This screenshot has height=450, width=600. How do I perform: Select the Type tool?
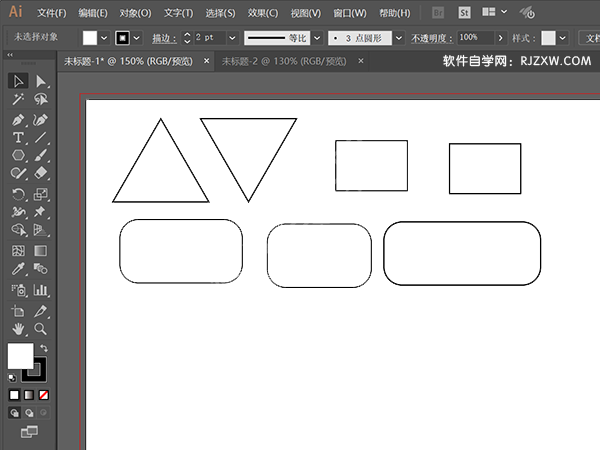18,138
